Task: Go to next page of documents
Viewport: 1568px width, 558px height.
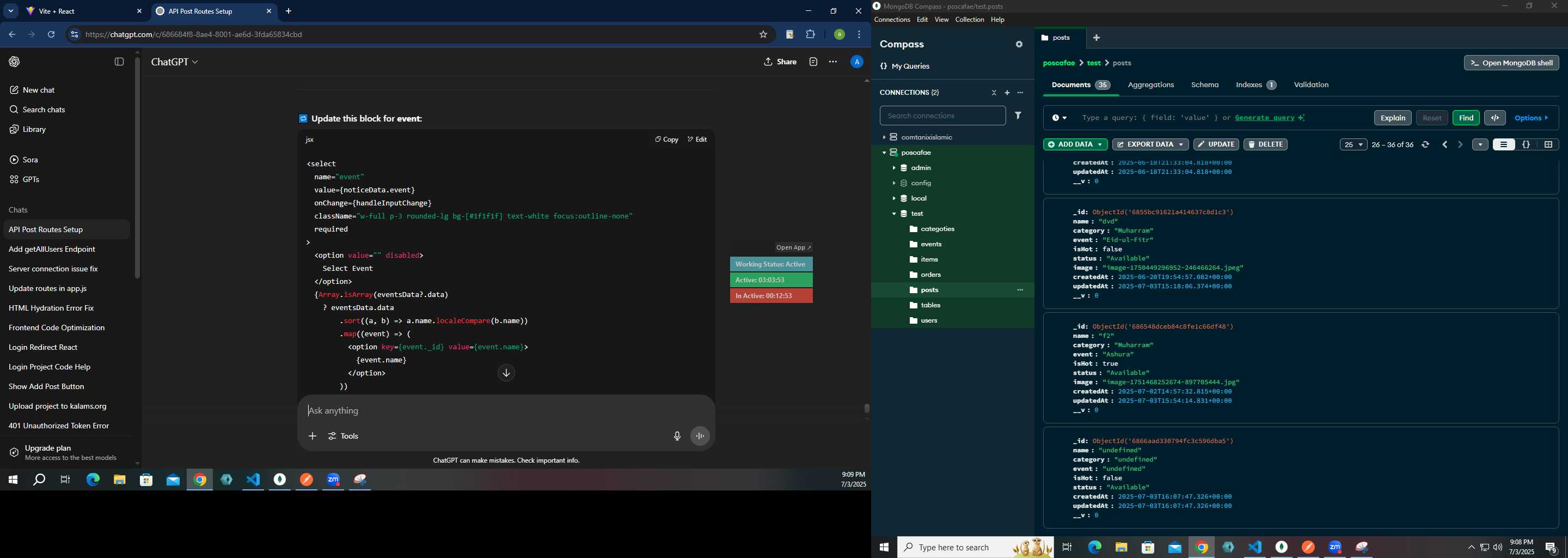Action: [1460, 144]
